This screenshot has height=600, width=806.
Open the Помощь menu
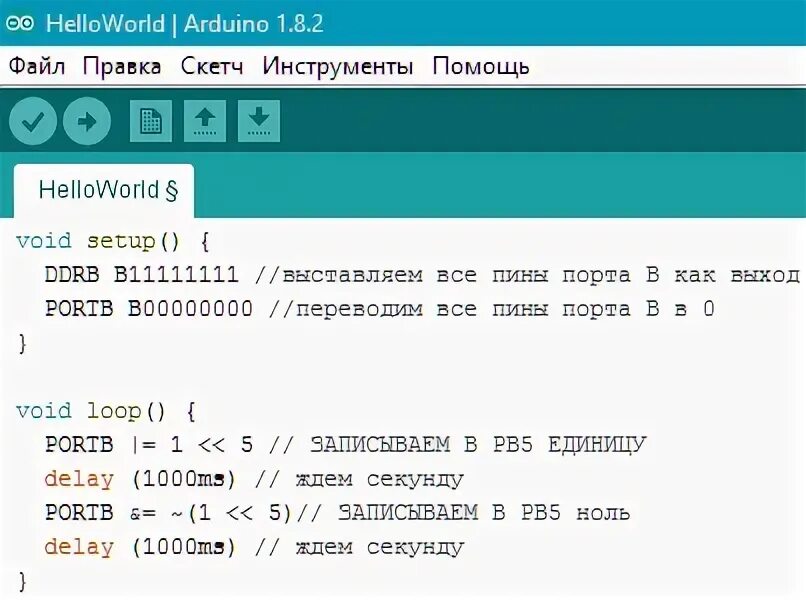(481, 66)
